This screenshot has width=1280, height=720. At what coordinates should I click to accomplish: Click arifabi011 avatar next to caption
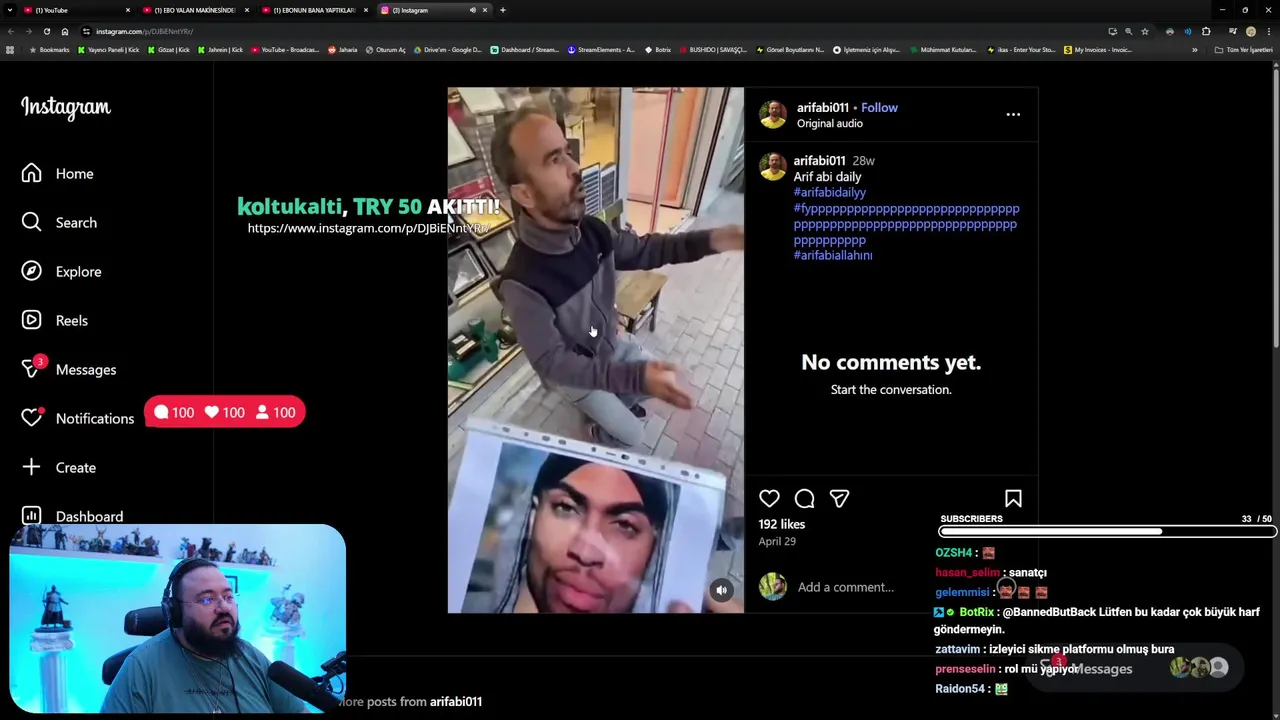(772, 167)
